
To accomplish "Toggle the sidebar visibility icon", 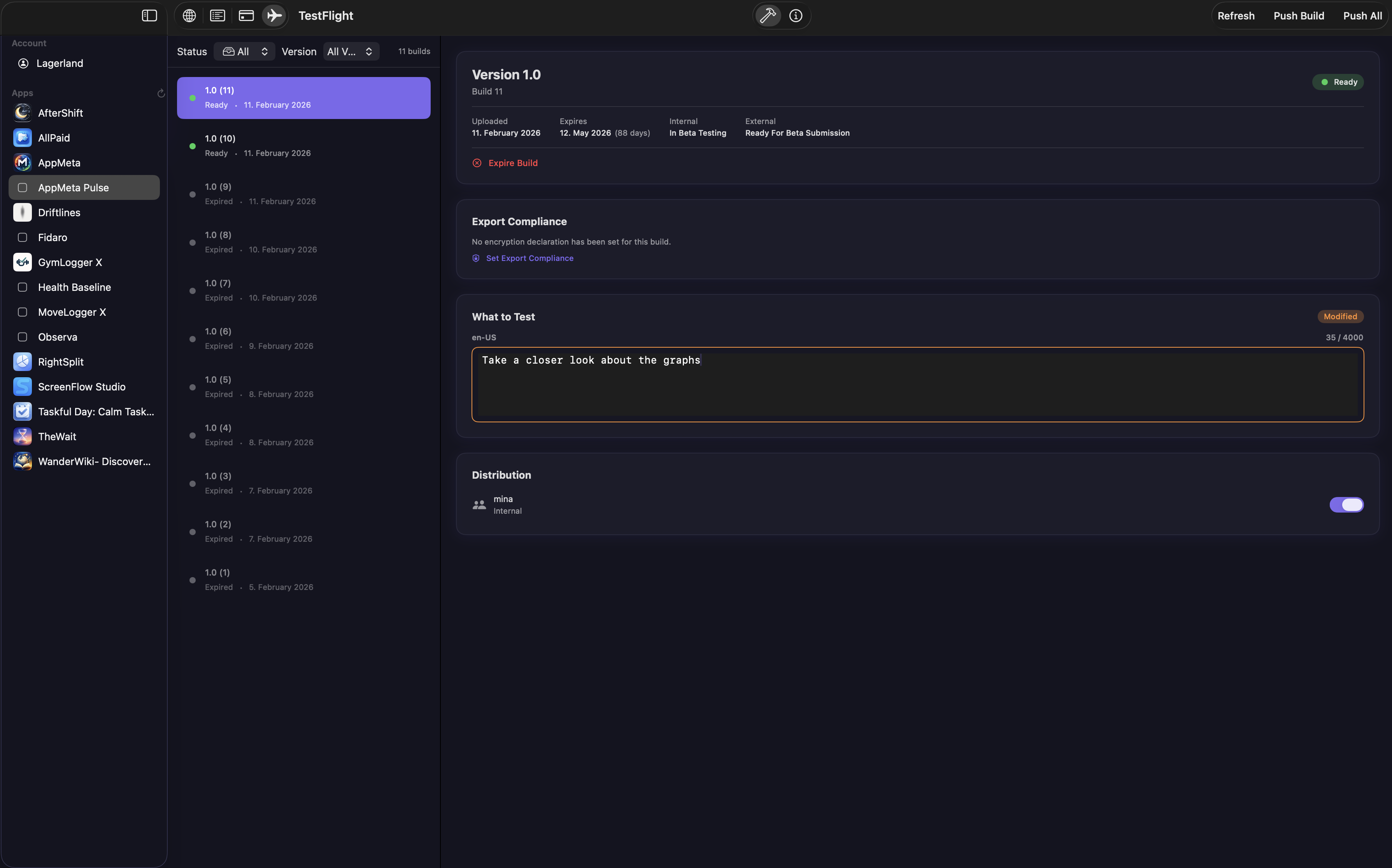I will click(x=149, y=16).
